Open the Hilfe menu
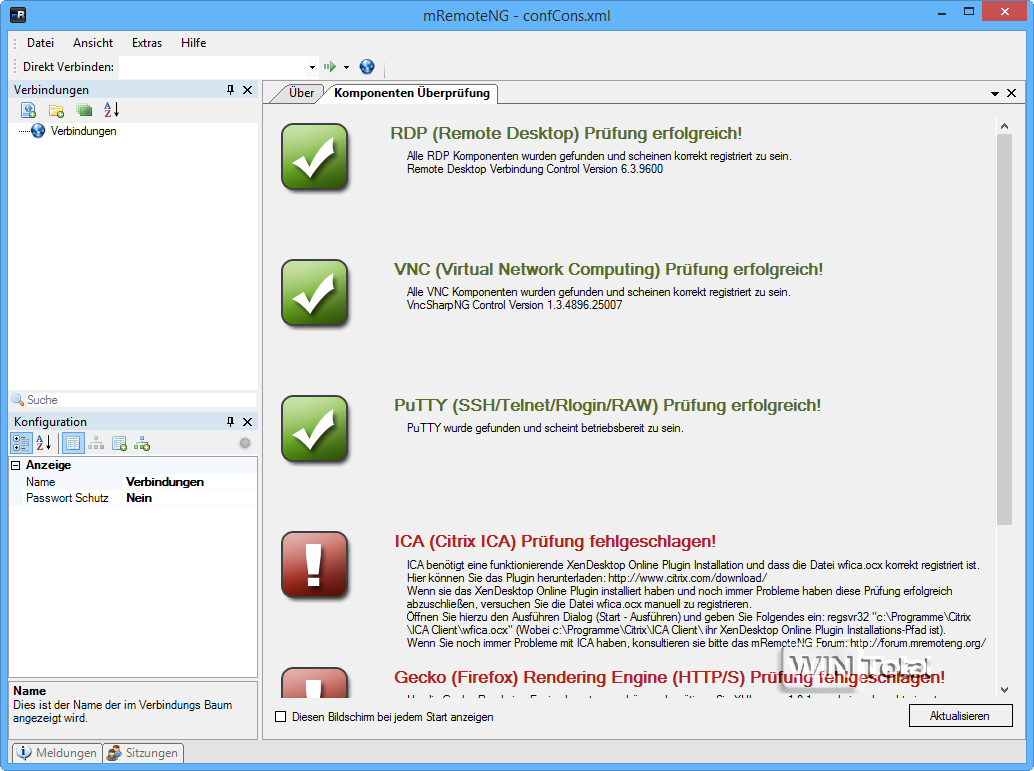The width and height of the screenshot is (1034, 771). click(193, 43)
